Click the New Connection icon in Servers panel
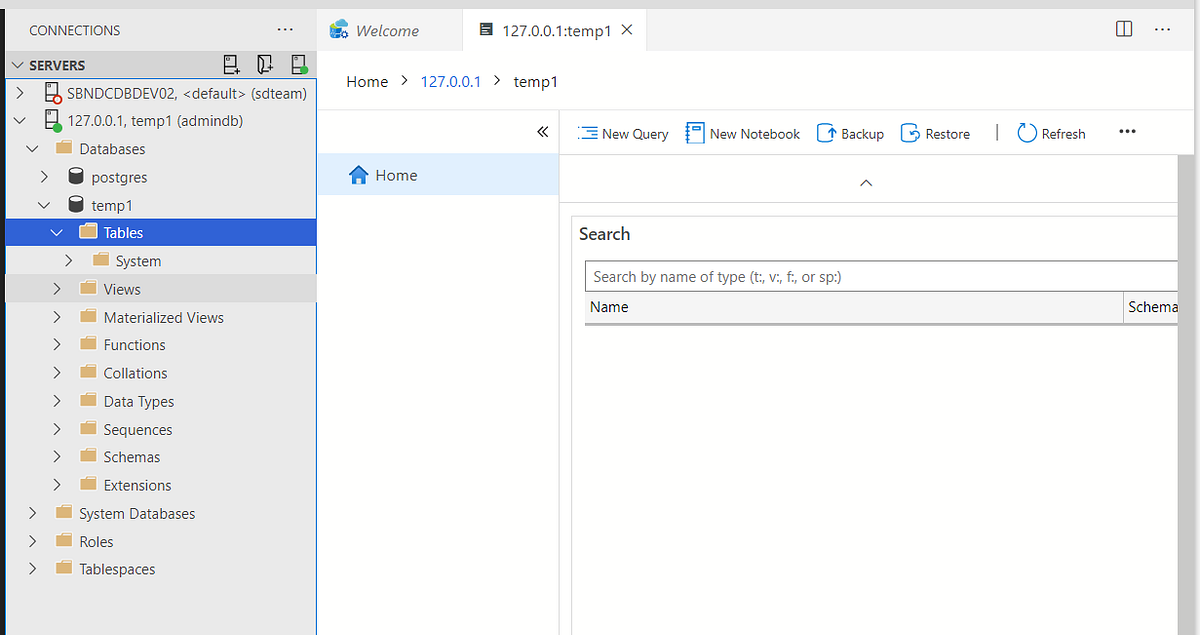The width and height of the screenshot is (1200, 635). 231,63
